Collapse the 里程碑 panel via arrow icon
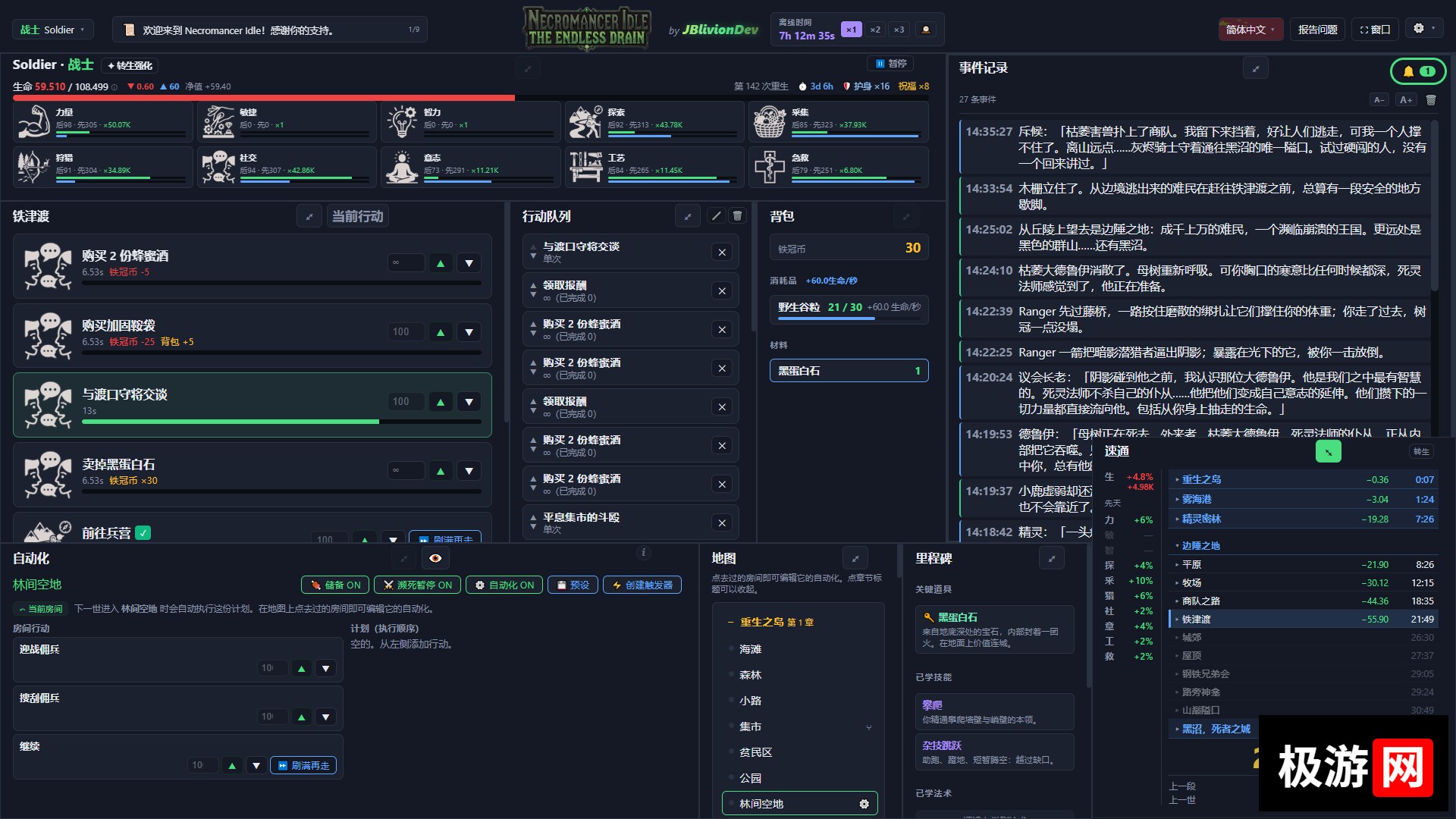Screen dimensions: 1456x819 point(1052,558)
